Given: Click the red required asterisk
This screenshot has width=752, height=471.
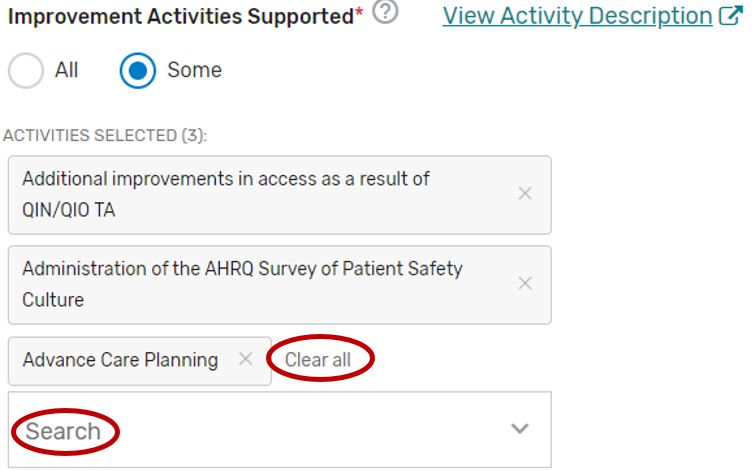Looking at the screenshot, I should click(x=359, y=15).
